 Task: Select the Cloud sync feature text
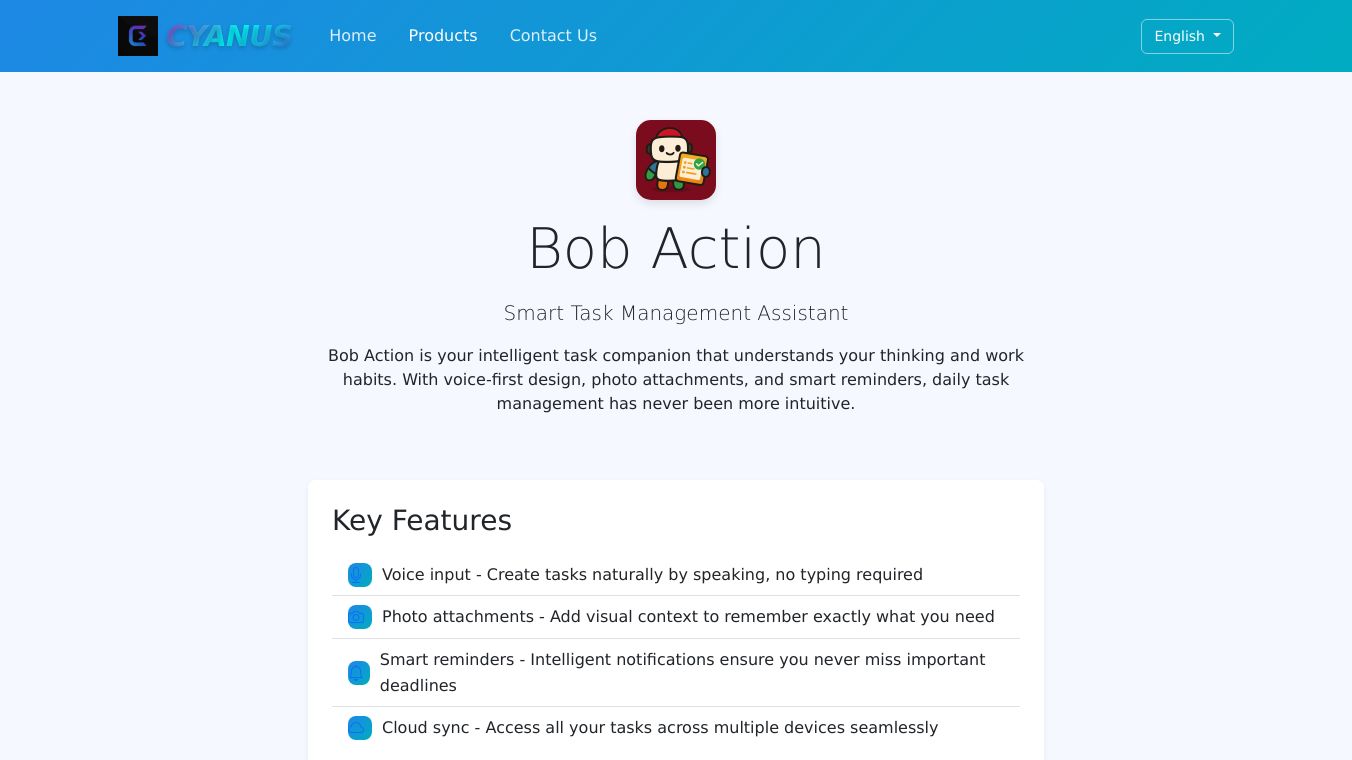(660, 728)
